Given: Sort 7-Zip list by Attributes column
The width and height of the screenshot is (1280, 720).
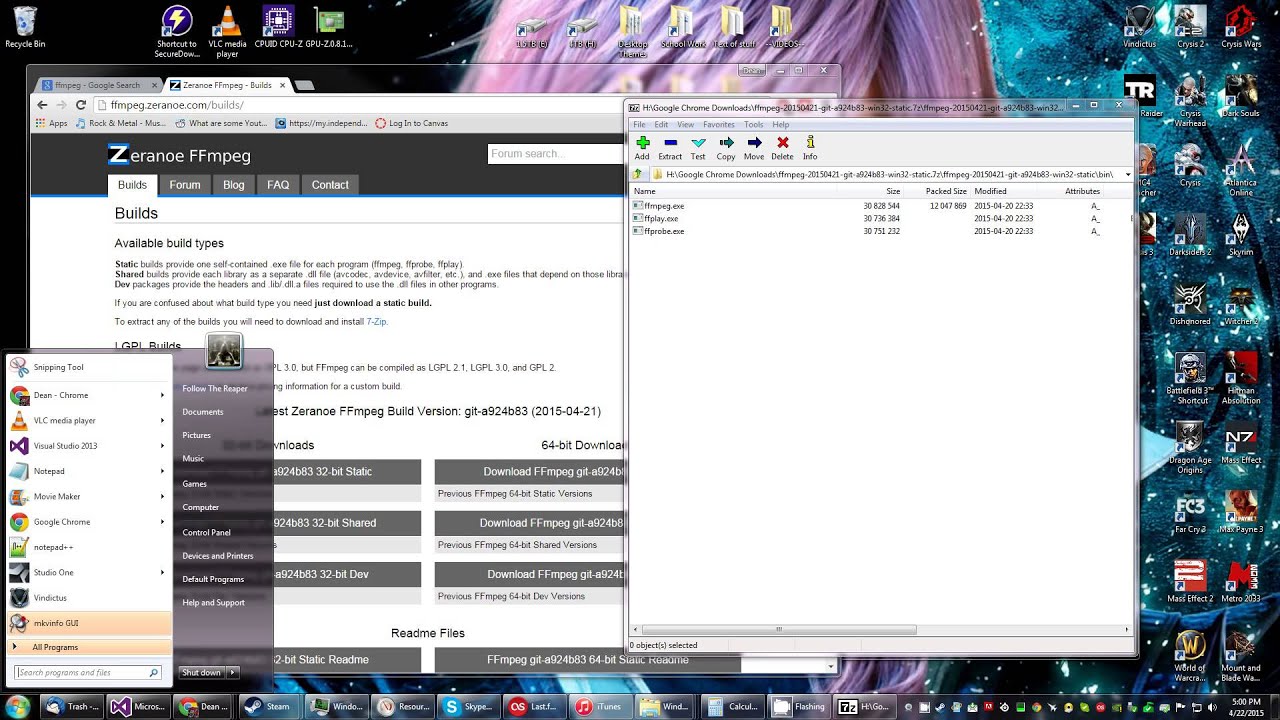Looking at the screenshot, I should coord(1083,191).
